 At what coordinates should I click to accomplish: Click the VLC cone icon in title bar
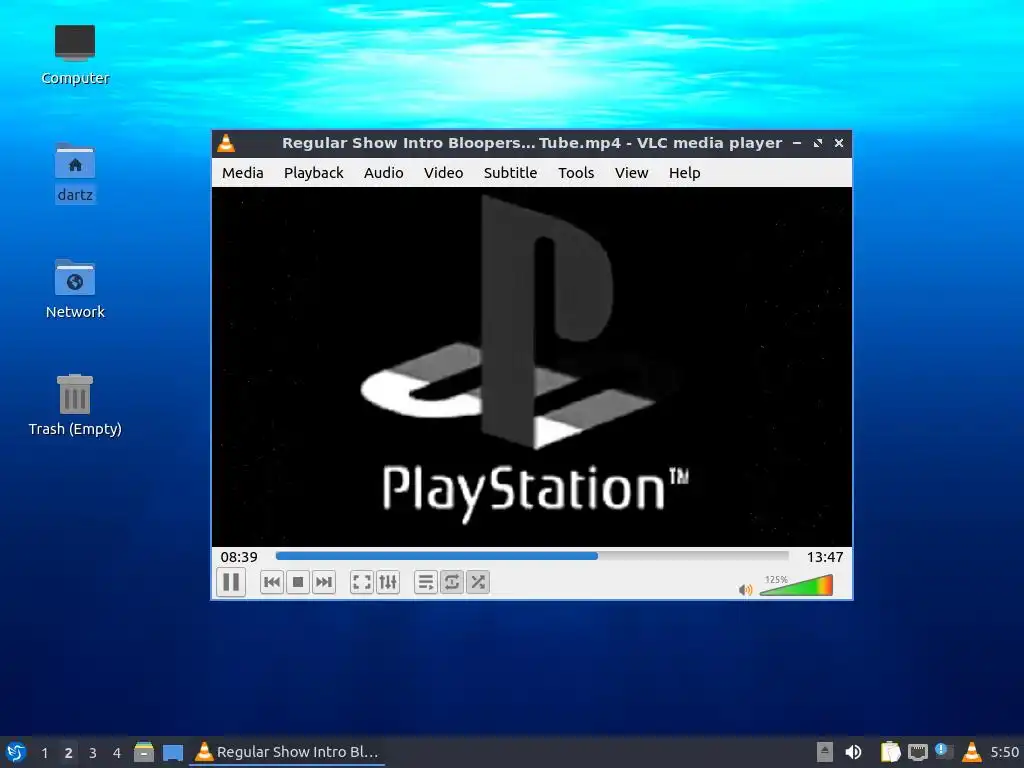tap(226, 143)
